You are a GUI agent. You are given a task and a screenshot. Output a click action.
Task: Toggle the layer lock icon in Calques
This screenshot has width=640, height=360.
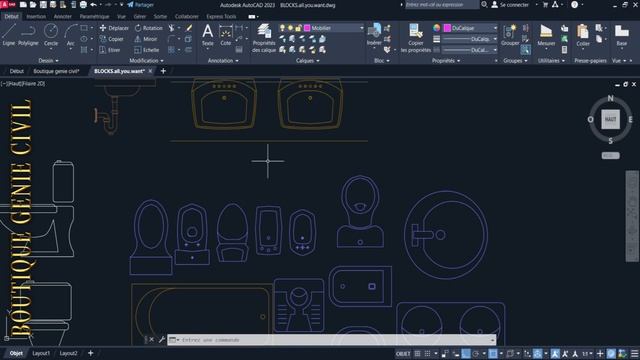click(x=298, y=28)
